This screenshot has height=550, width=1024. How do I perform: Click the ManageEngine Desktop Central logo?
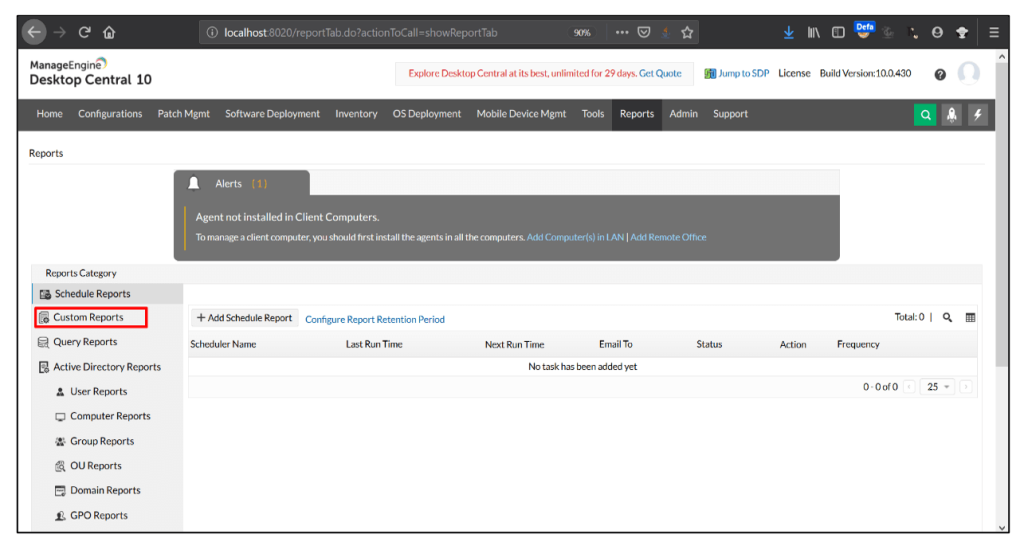coord(90,73)
